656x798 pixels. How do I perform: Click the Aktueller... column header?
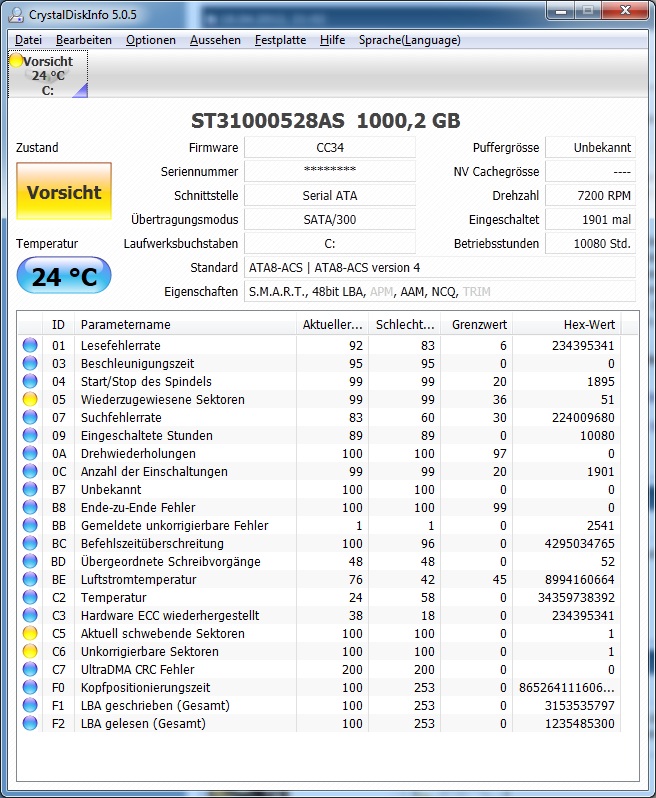333,324
